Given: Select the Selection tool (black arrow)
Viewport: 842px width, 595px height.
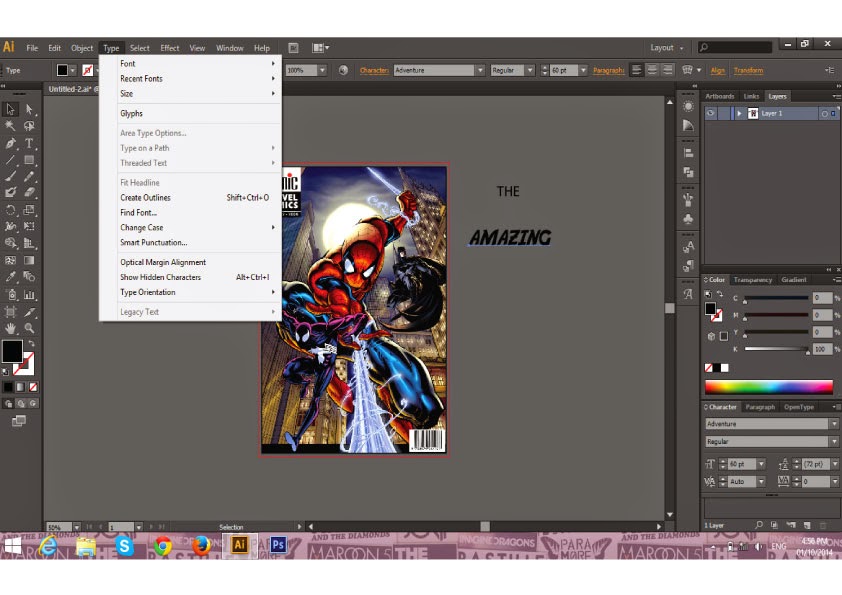Looking at the screenshot, I should tap(10, 109).
